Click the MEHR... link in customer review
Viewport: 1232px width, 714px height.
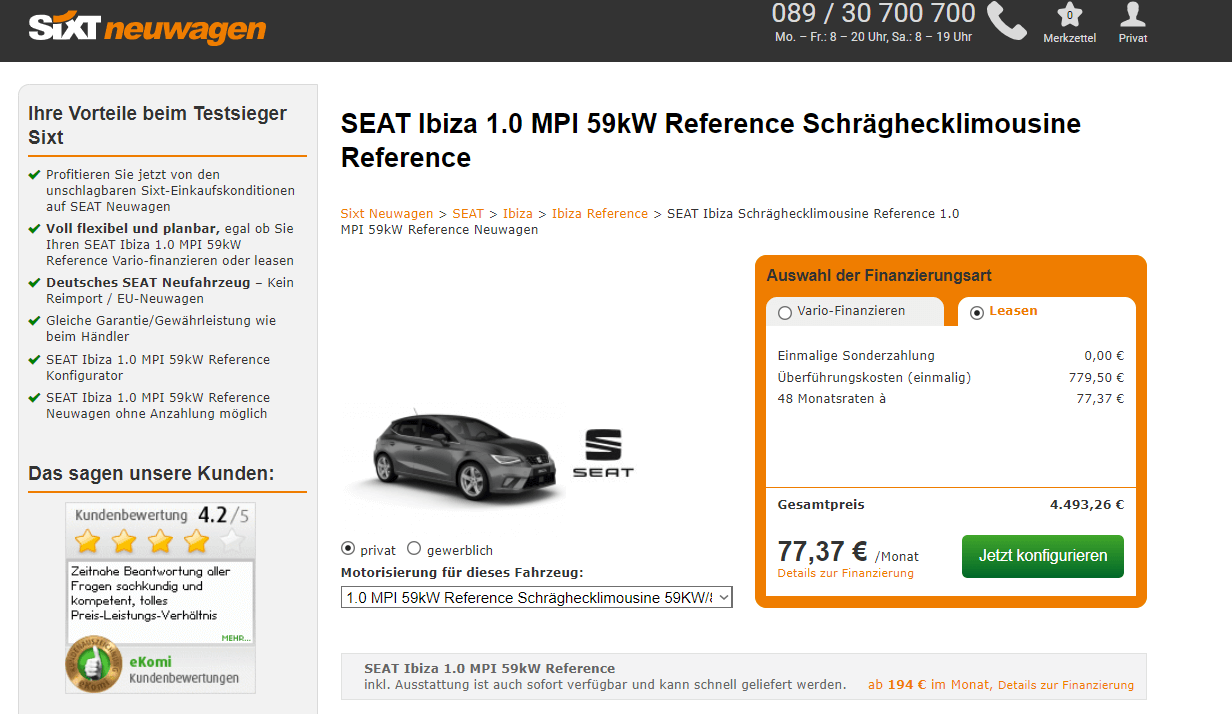(236, 637)
